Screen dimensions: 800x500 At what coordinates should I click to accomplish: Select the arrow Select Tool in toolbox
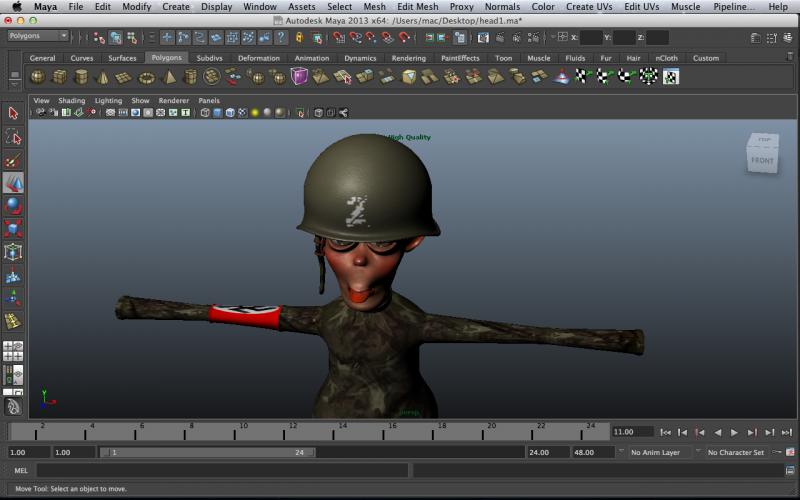point(13,113)
